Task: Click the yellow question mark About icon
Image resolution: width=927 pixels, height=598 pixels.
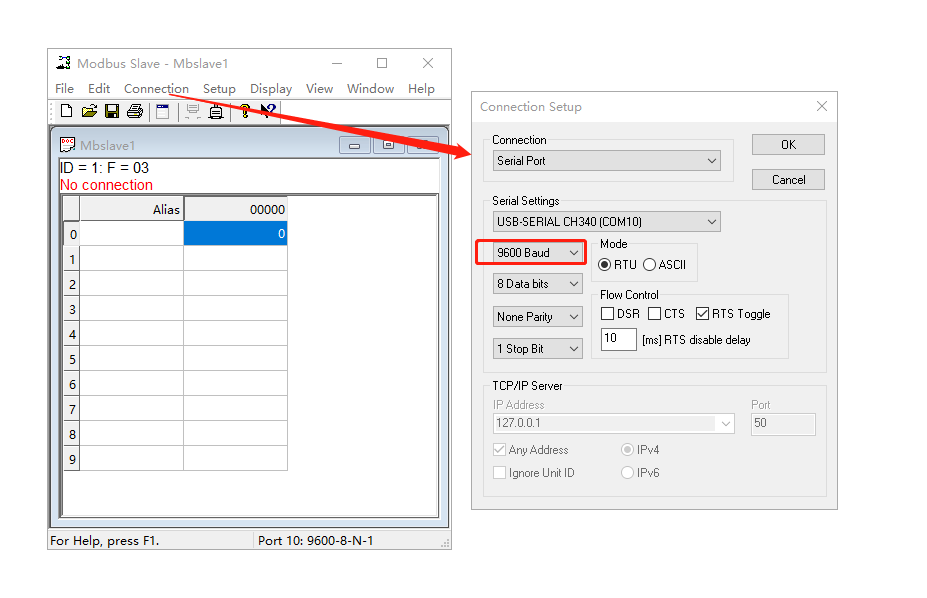Action: (x=244, y=111)
